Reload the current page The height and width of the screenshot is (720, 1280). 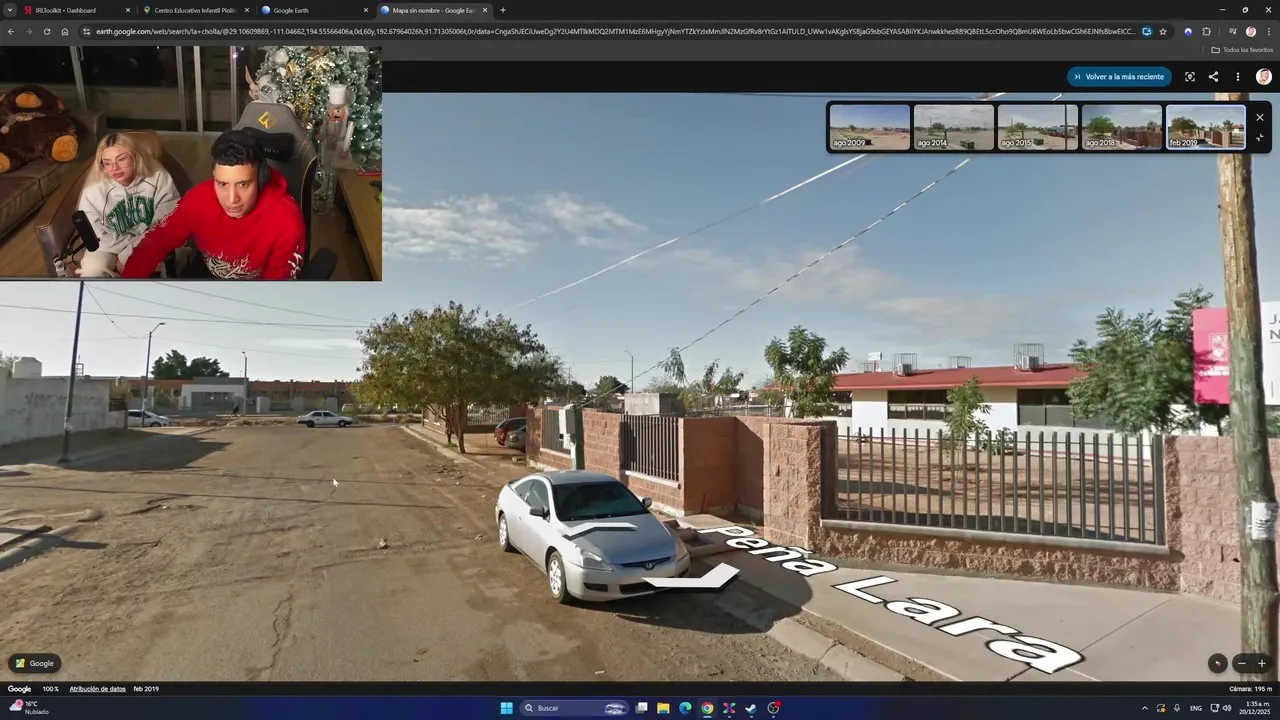(x=46, y=31)
